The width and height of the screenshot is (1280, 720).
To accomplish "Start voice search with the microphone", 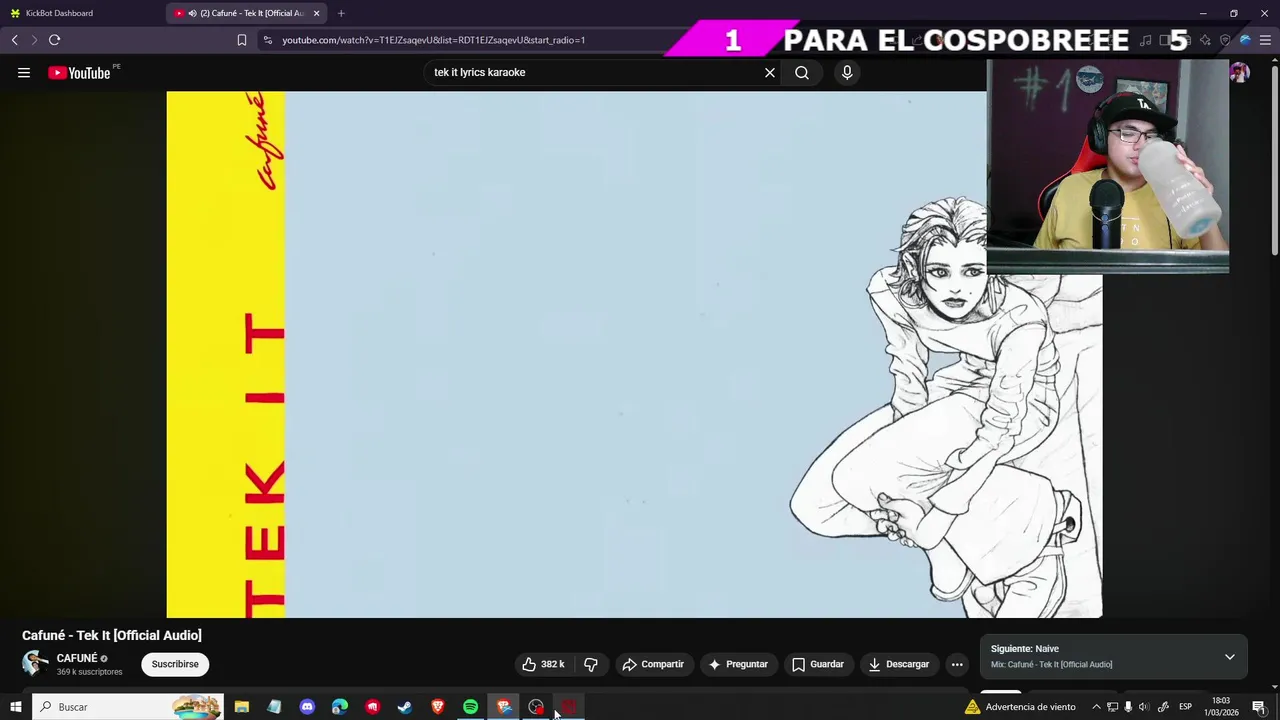I will tap(847, 72).
